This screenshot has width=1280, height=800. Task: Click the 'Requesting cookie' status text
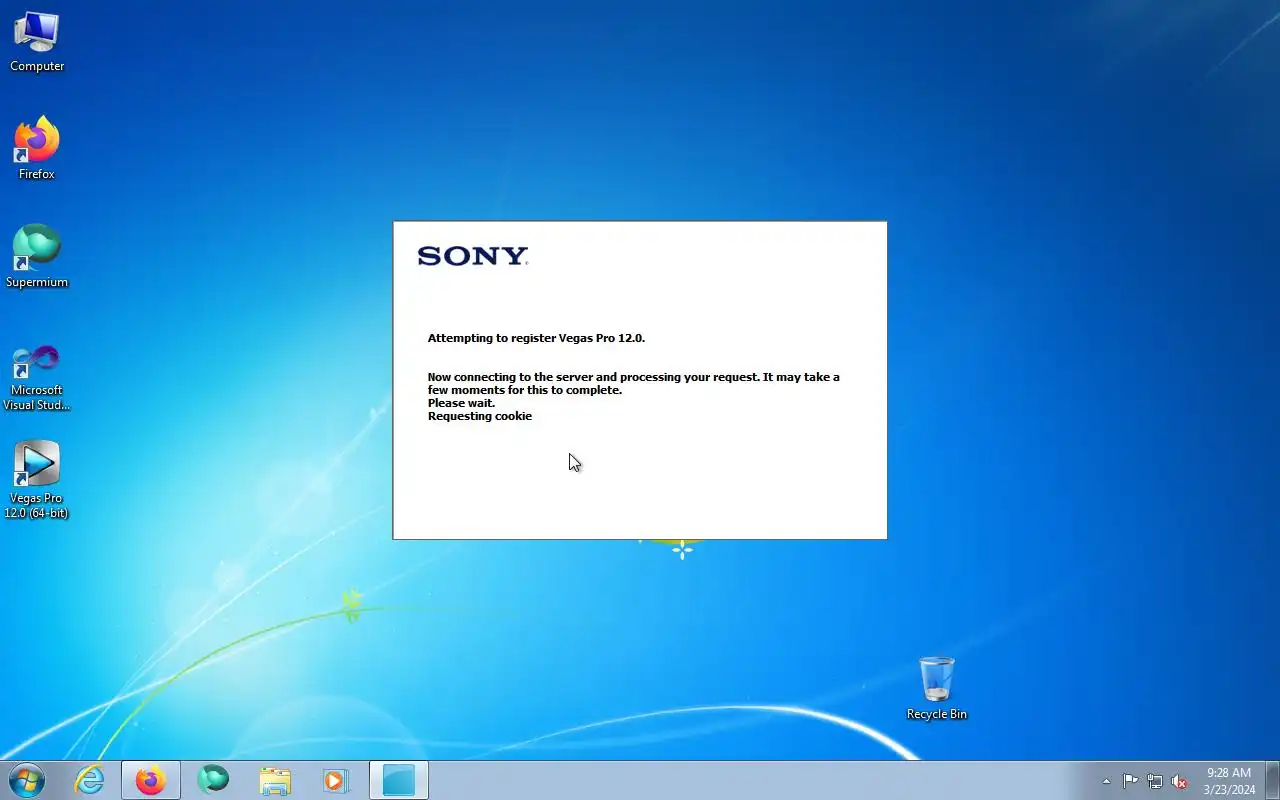[480, 416]
